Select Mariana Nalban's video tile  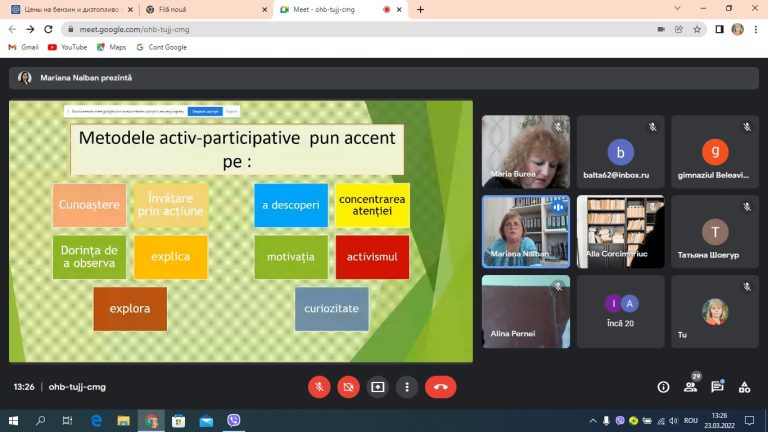[526, 232]
